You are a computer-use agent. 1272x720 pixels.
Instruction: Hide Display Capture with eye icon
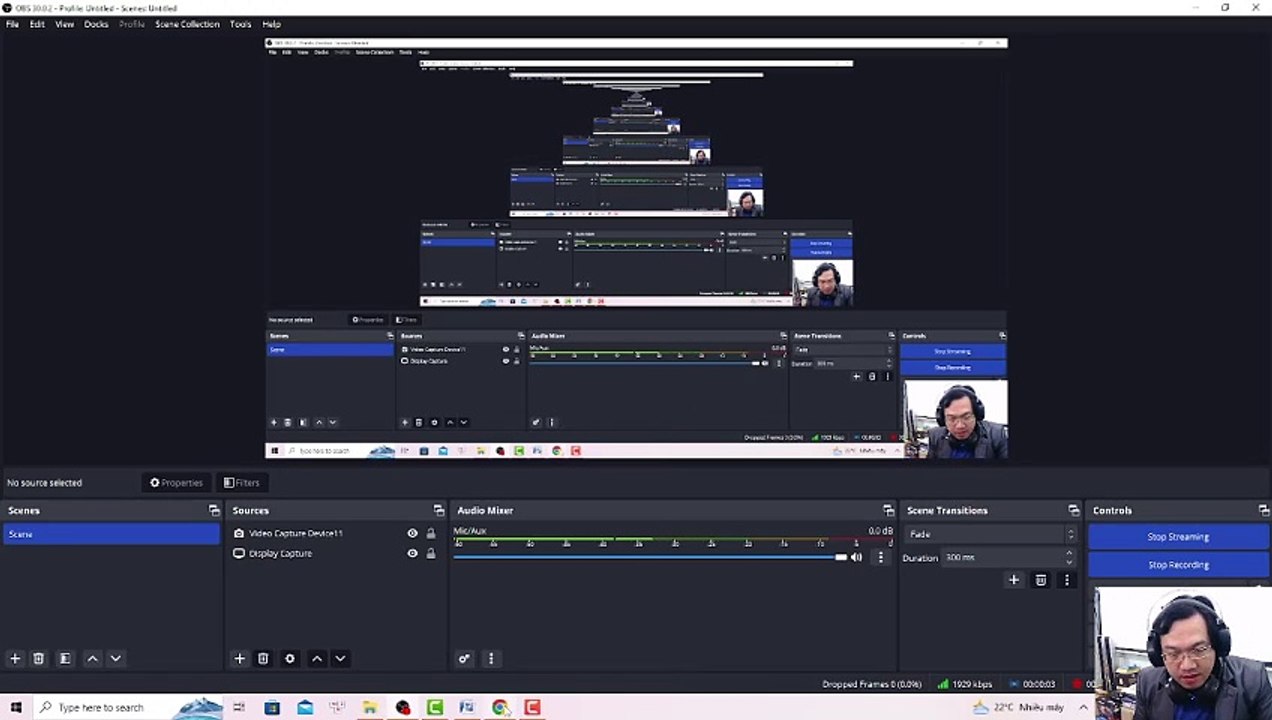[412, 553]
